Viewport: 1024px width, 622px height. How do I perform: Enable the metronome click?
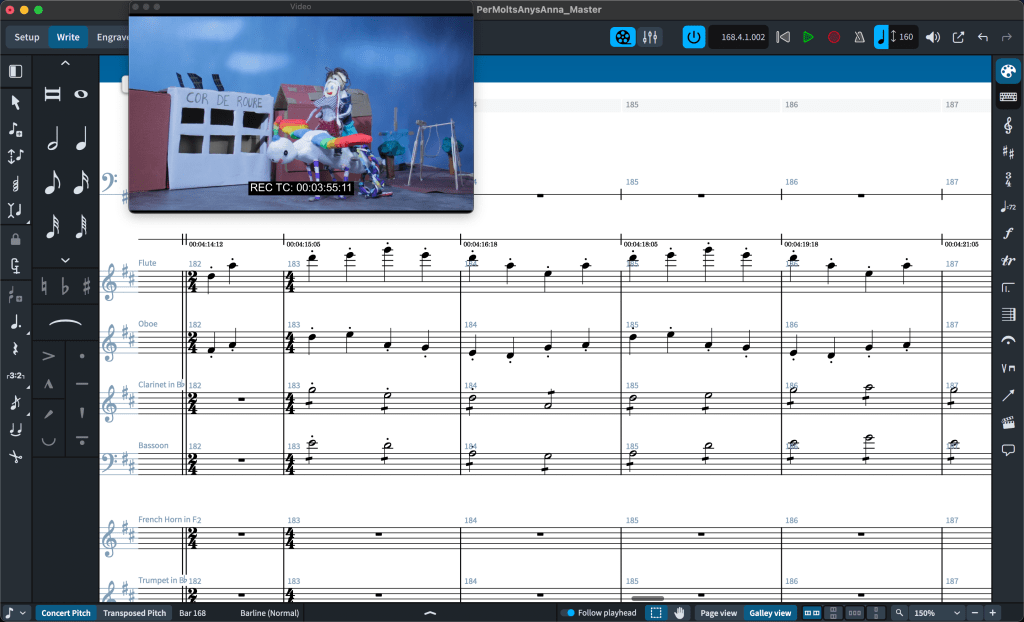[x=858, y=37]
